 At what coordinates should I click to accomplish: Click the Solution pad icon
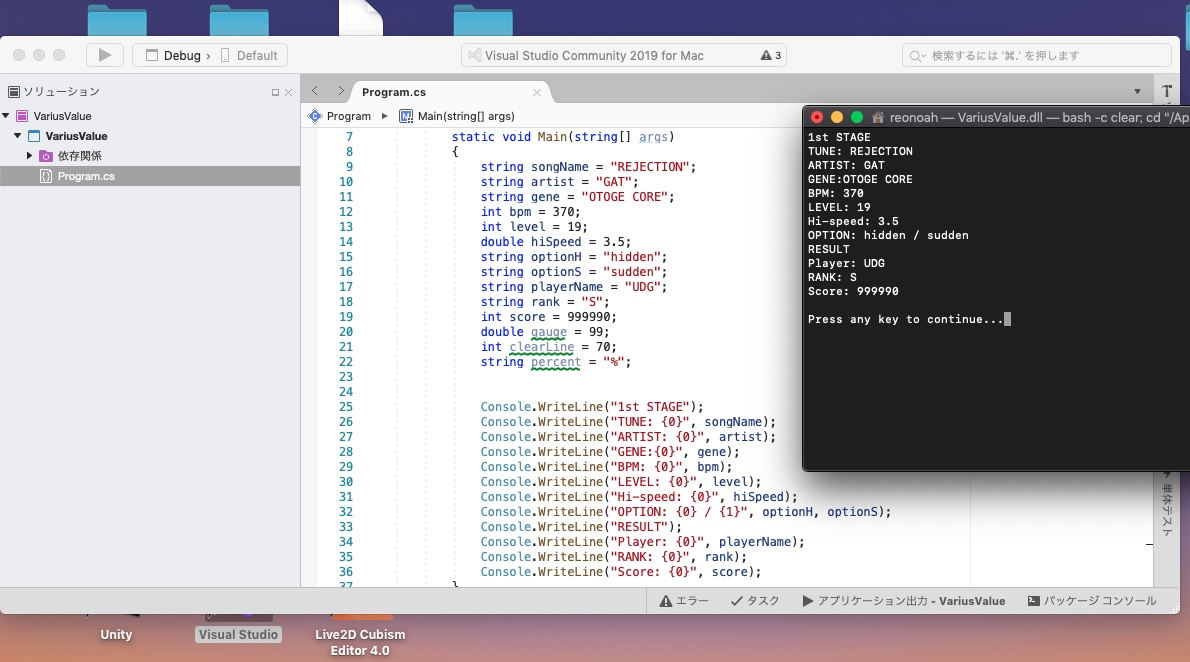point(14,92)
